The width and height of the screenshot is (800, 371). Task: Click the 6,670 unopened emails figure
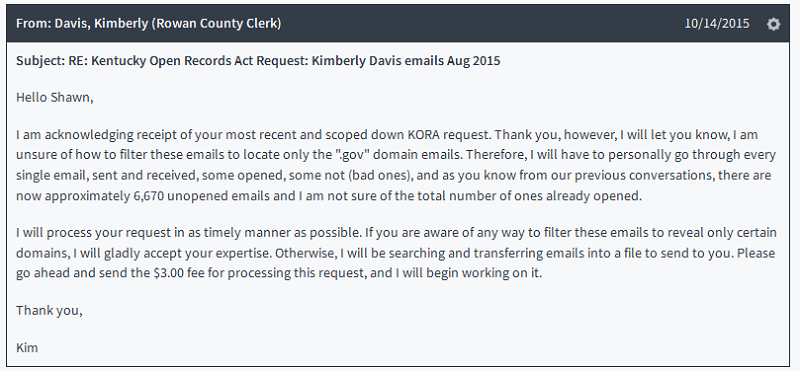[147, 196]
